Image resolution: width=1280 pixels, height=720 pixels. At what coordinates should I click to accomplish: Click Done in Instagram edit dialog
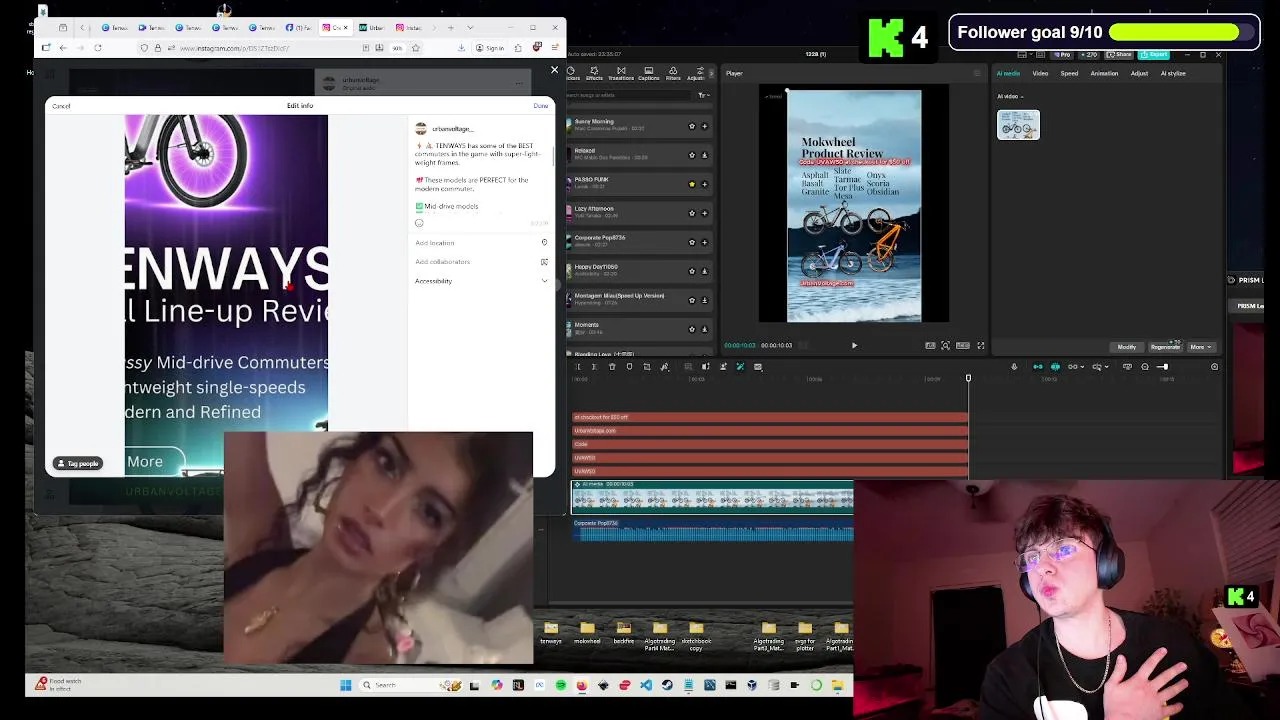[x=540, y=106]
